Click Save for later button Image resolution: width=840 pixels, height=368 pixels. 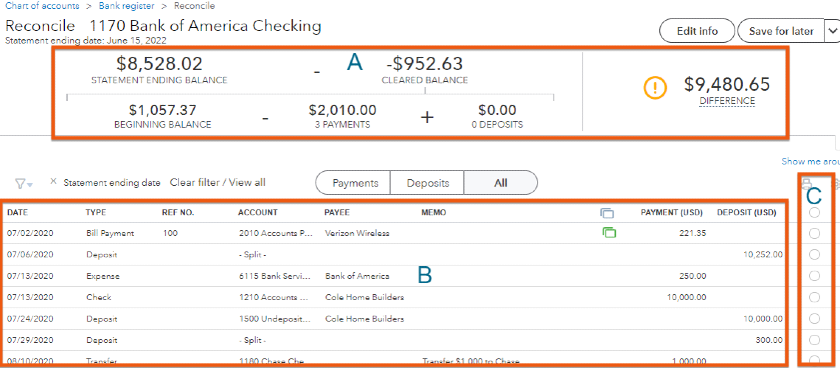(x=781, y=31)
